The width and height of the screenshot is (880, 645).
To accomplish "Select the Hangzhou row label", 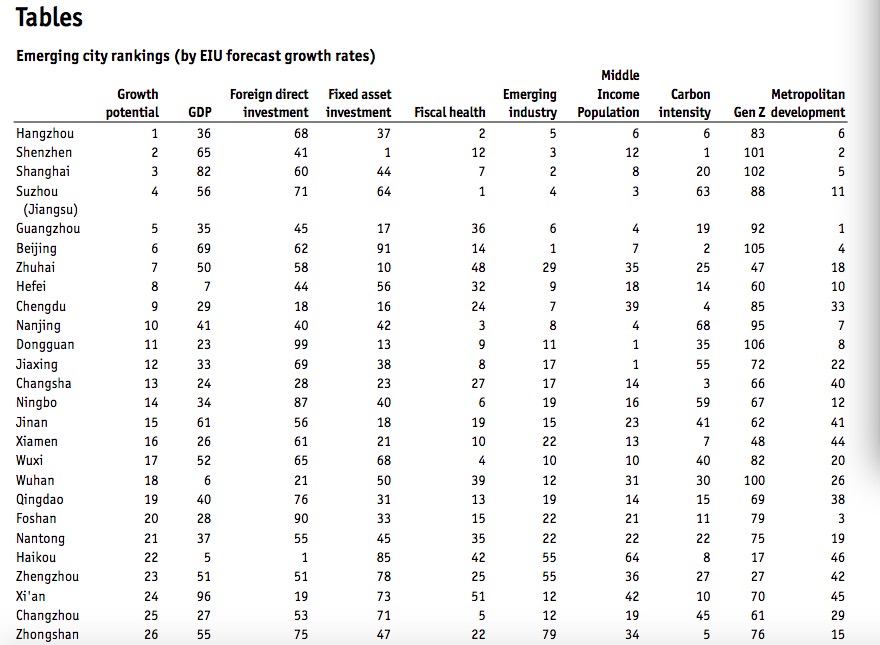I will click(x=45, y=133).
